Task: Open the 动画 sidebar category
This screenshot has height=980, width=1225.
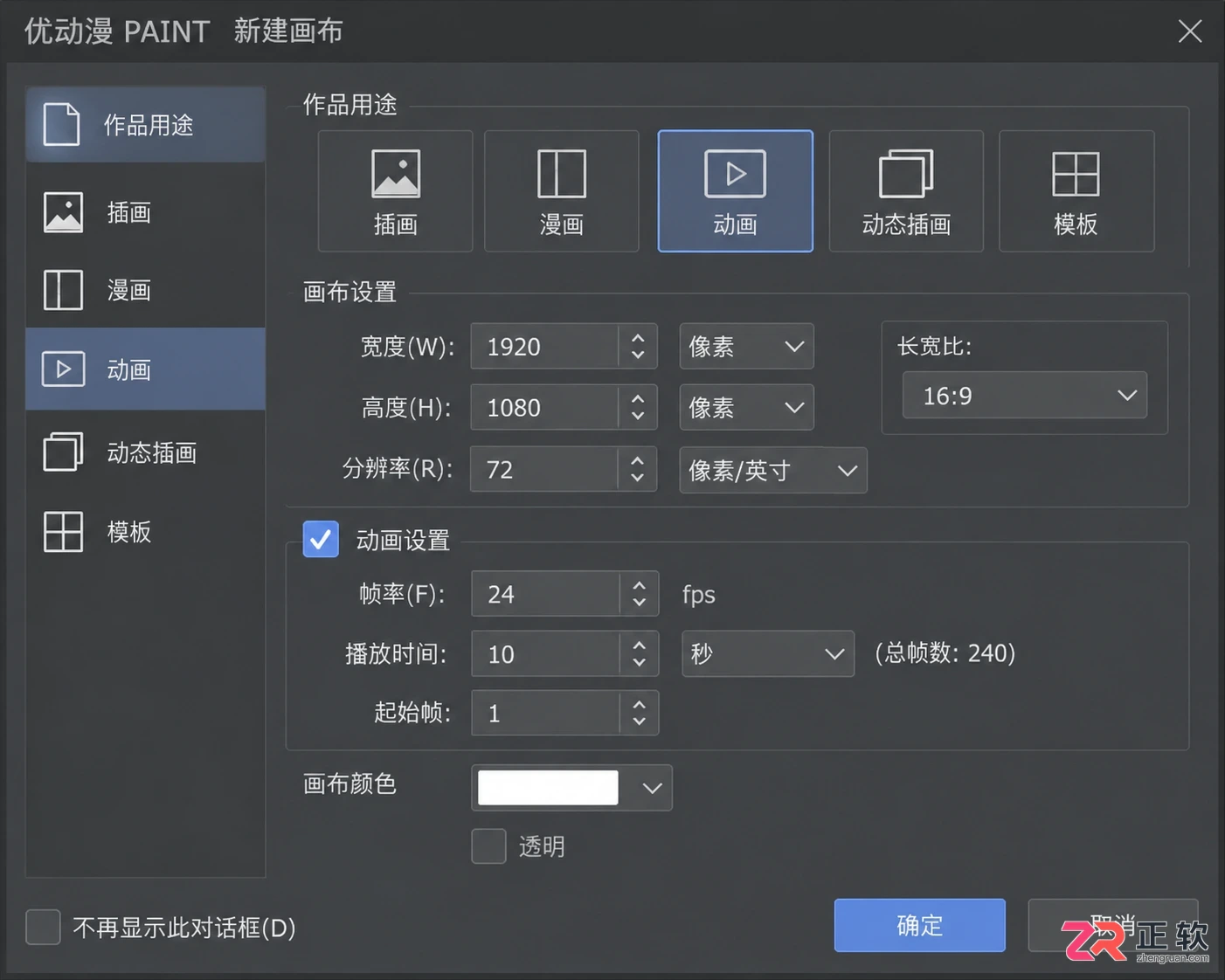Action: click(x=146, y=369)
